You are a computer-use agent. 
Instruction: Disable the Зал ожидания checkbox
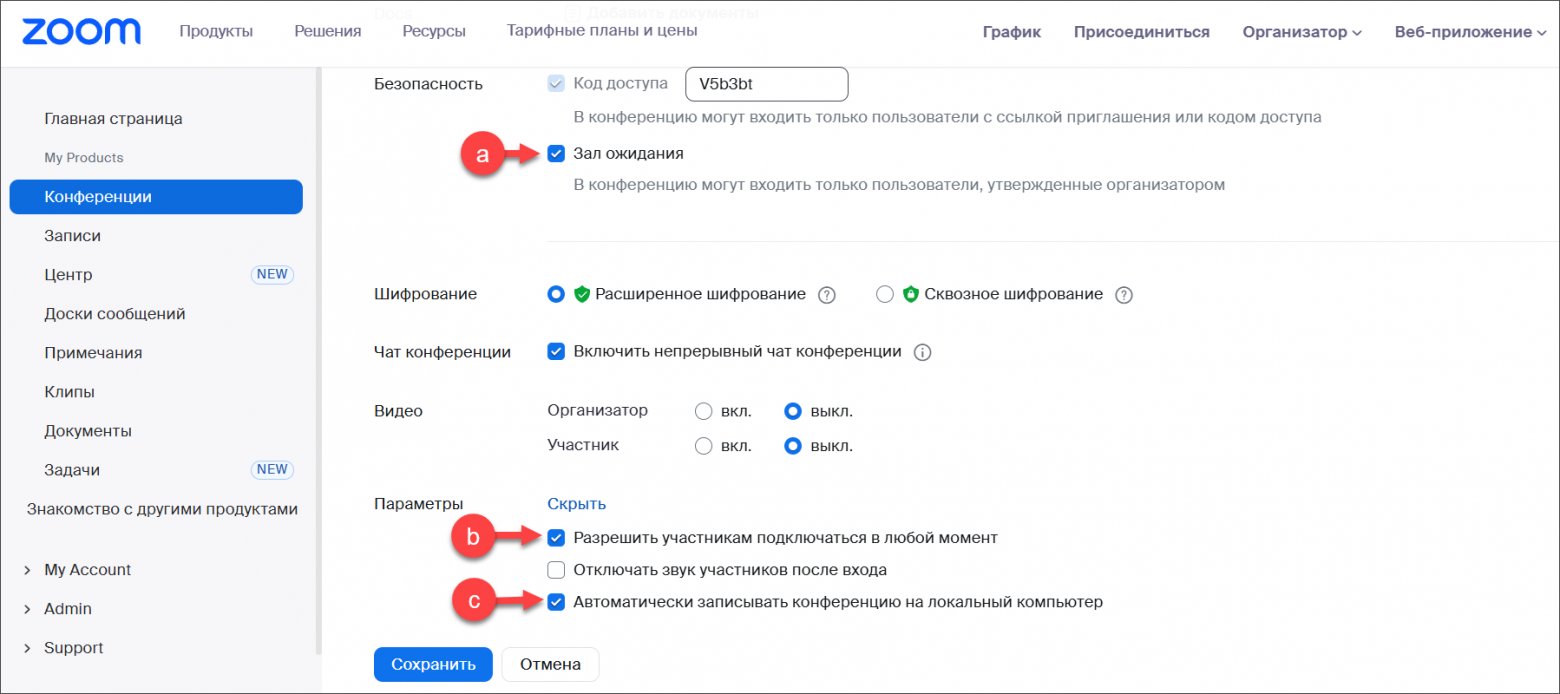click(556, 153)
